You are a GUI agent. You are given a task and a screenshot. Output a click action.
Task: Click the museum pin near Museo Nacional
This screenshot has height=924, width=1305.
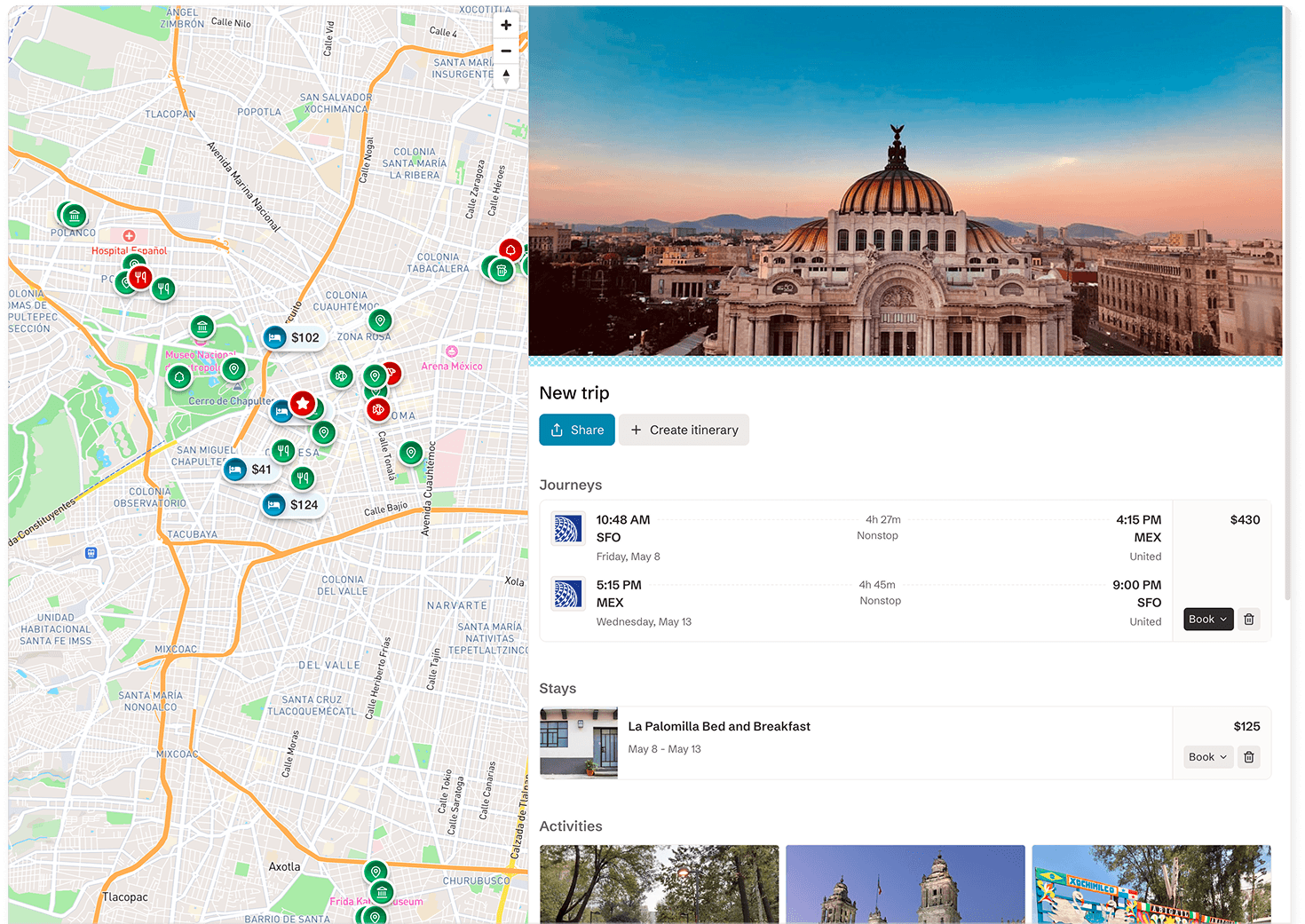202,326
